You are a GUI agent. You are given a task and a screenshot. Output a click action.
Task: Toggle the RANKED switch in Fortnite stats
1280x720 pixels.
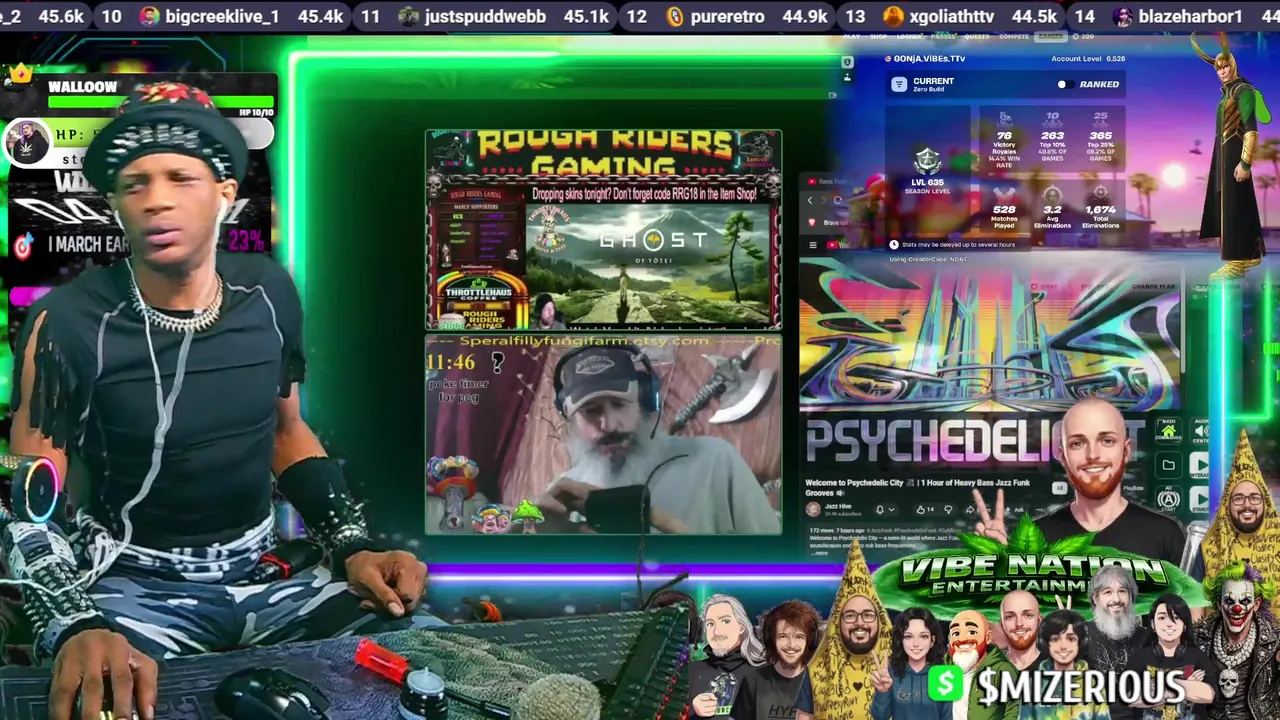click(x=1066, y=84)
